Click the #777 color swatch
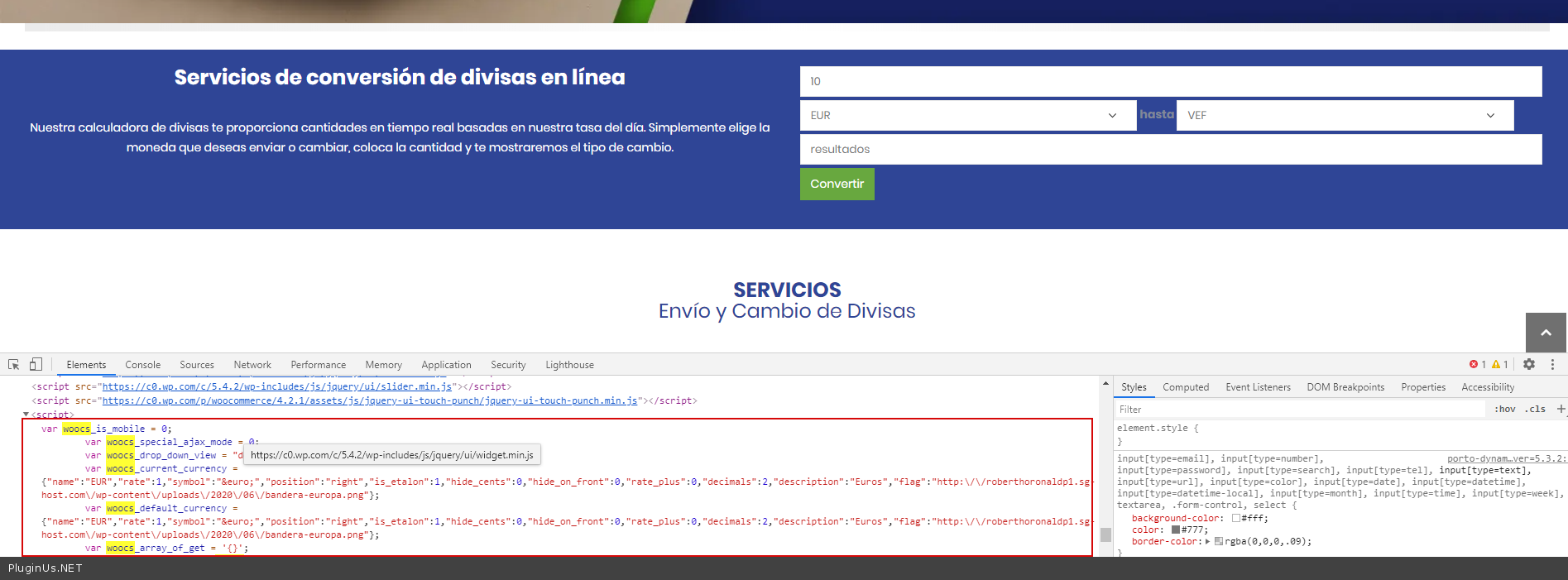 [1176, 530]
